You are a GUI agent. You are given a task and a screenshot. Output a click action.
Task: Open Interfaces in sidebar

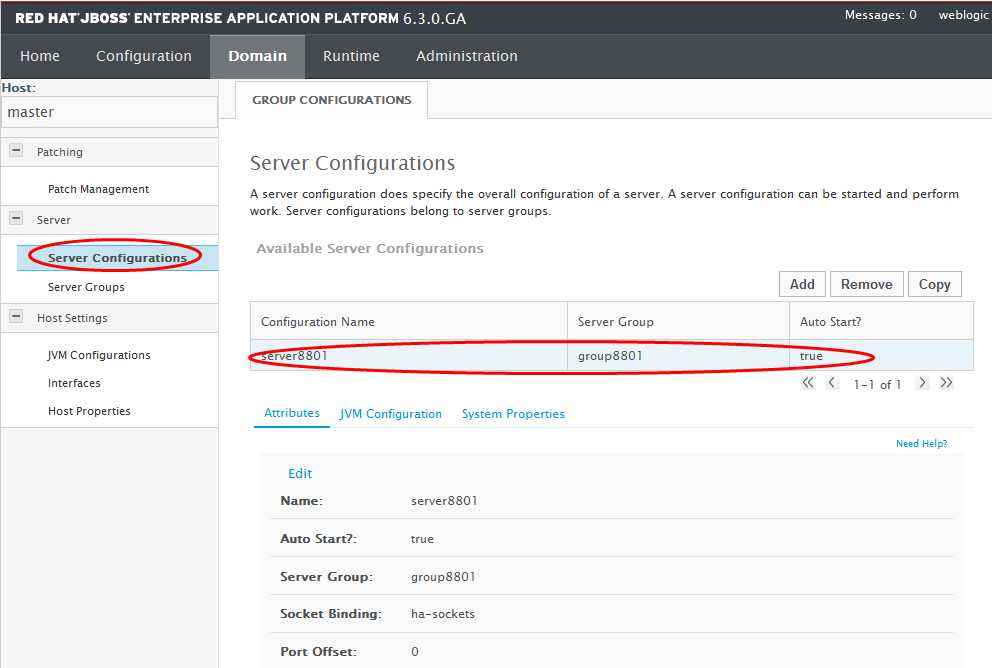(x=74, y=383)
